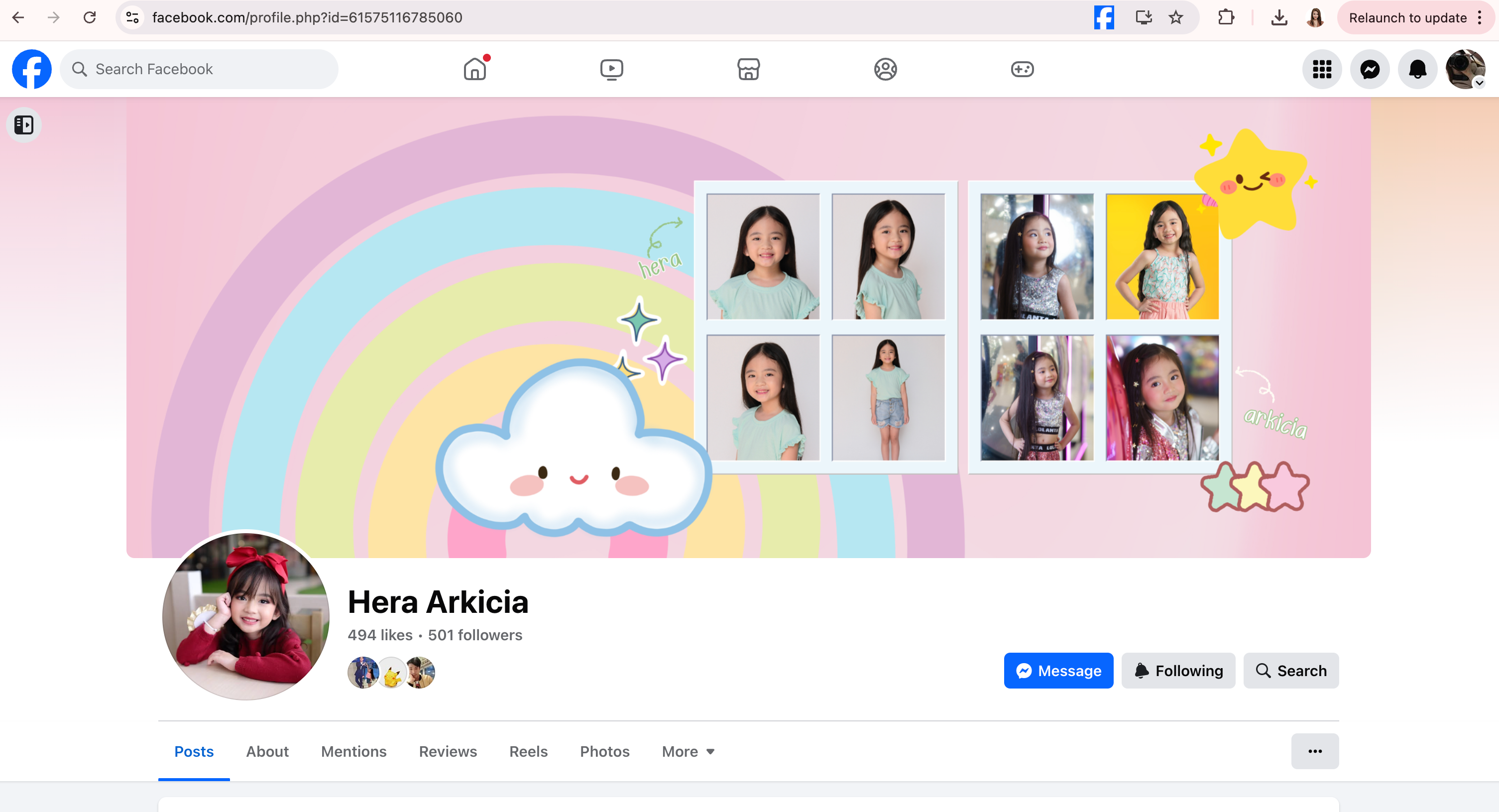Open the Gaming icon
This screenshot has width=1499, height=812.
click(1022, 69)
